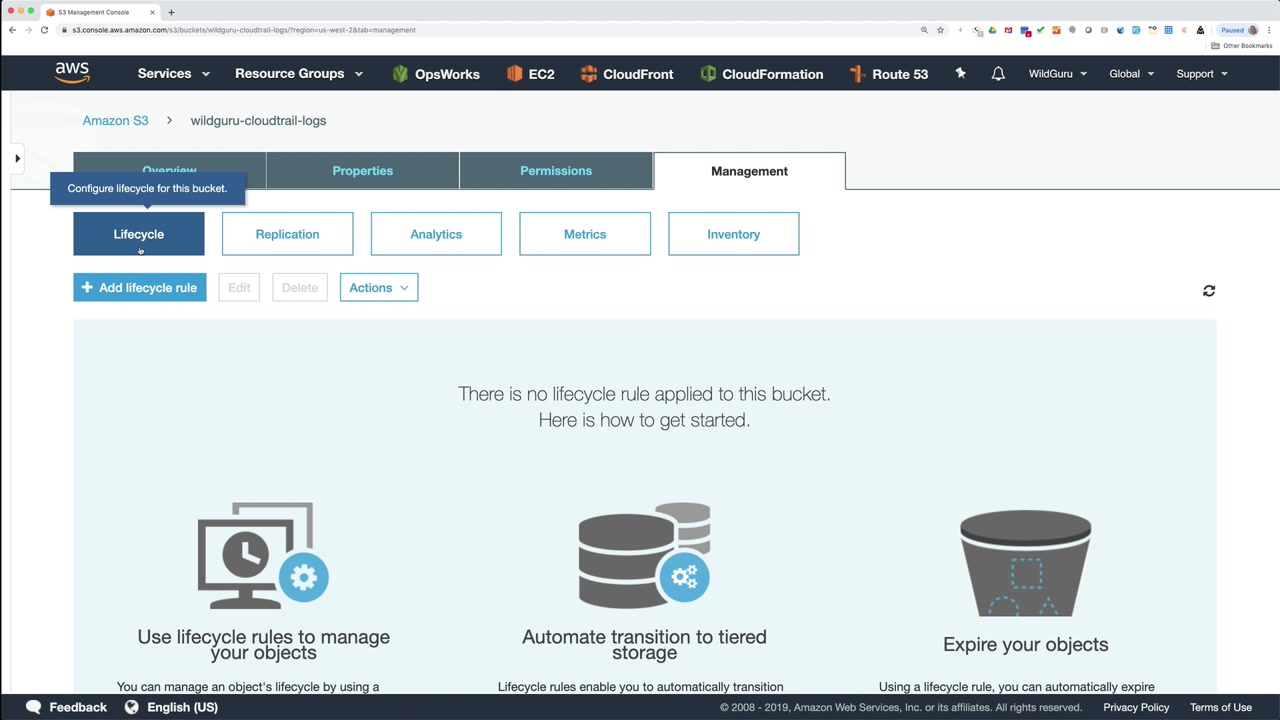Open the Actions dropdown

point(379,288)
